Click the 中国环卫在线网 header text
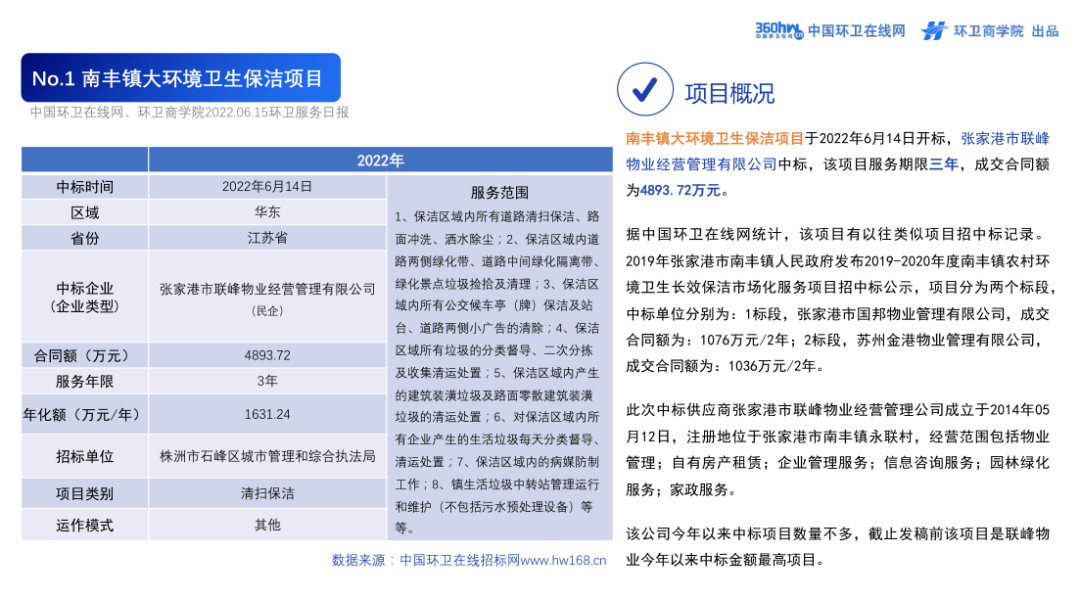The width and height of the screenshot is (1080, 599). point(856,31)
